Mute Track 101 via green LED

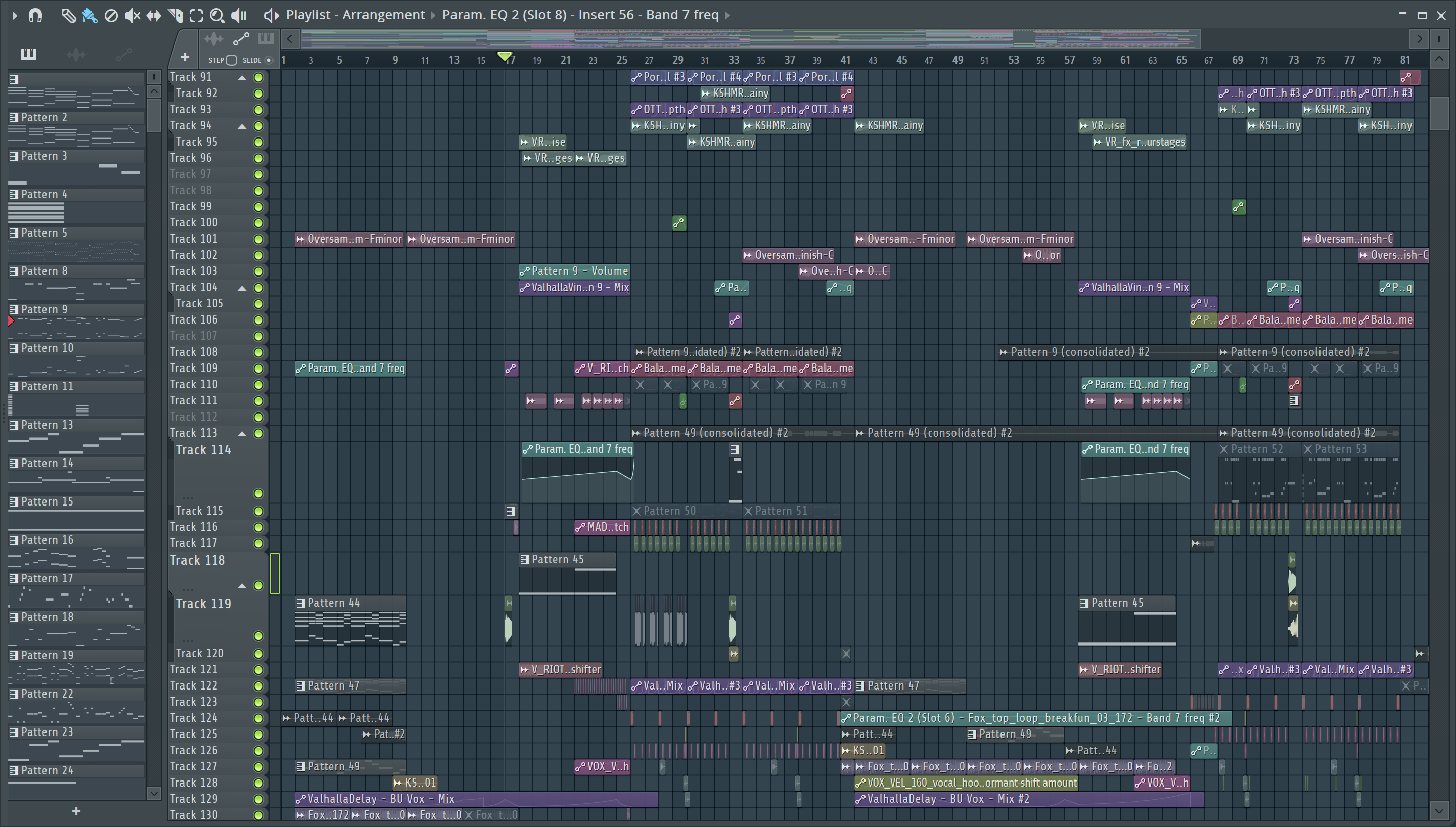click(x=258, y=239)
